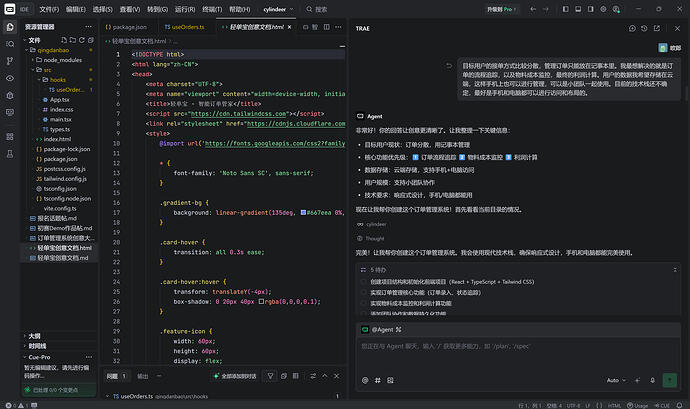
Task: Collapse all folders in explorer
Action: pos(91,40)
